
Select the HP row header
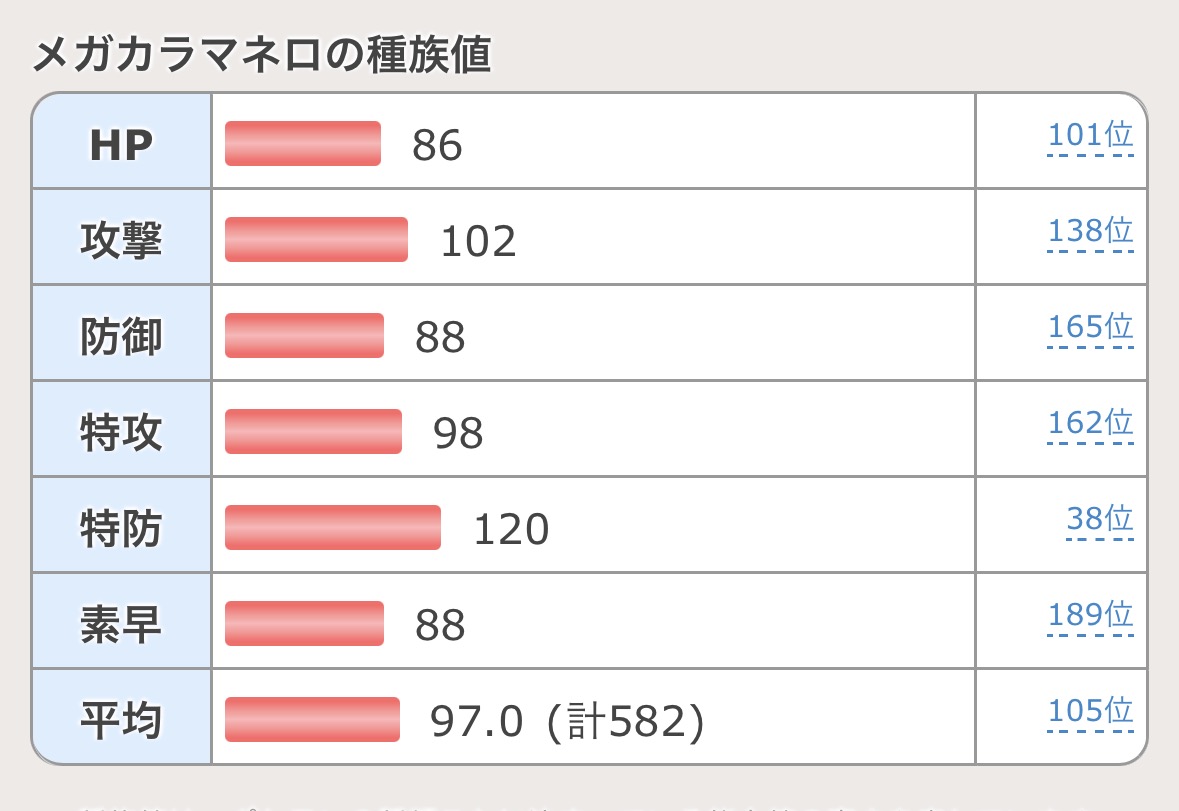tap(121, 145)
